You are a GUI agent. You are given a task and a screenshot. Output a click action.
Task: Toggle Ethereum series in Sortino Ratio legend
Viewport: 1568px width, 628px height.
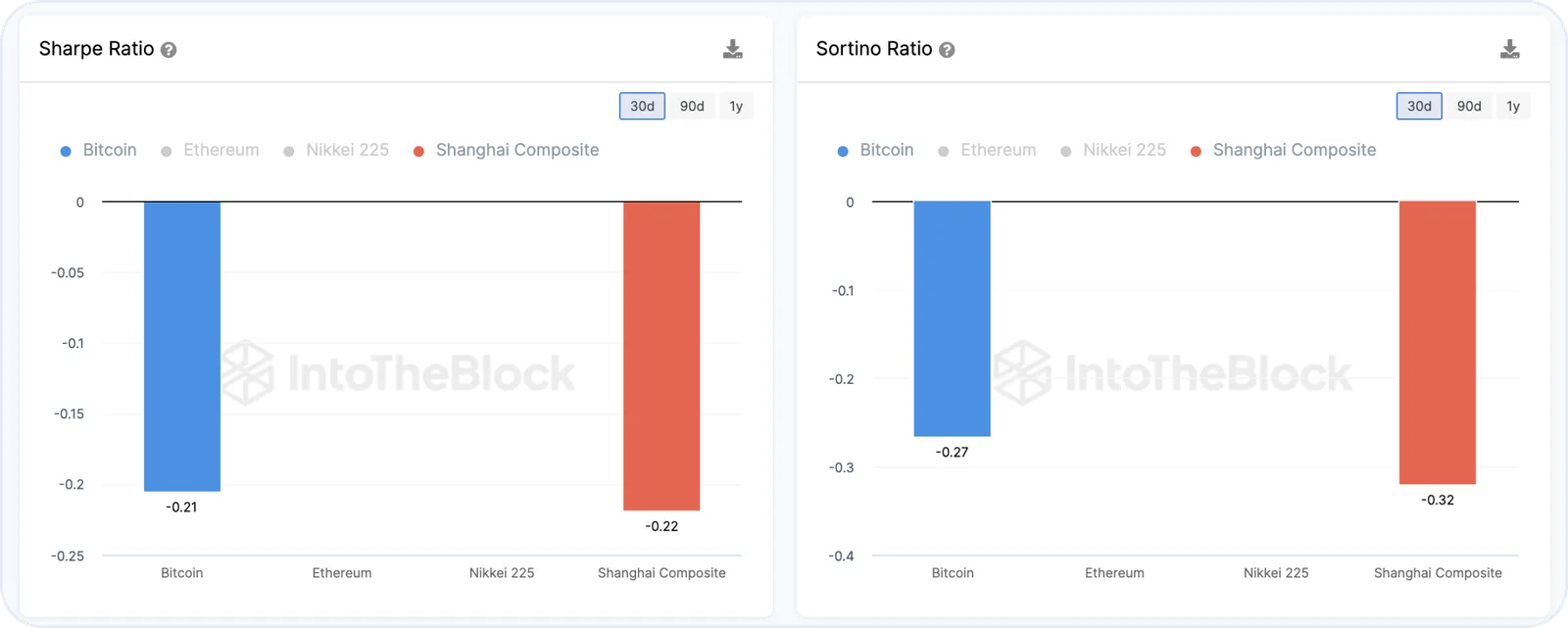(988, 150)
